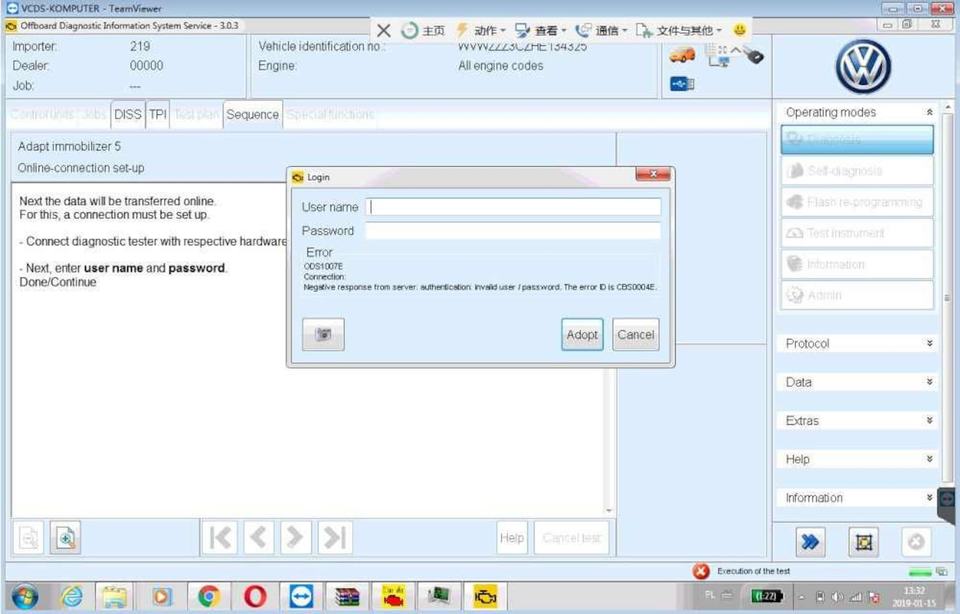Screen dimensions: 960x614
Task: Open the TPI tab
Action: click(157, 114)
